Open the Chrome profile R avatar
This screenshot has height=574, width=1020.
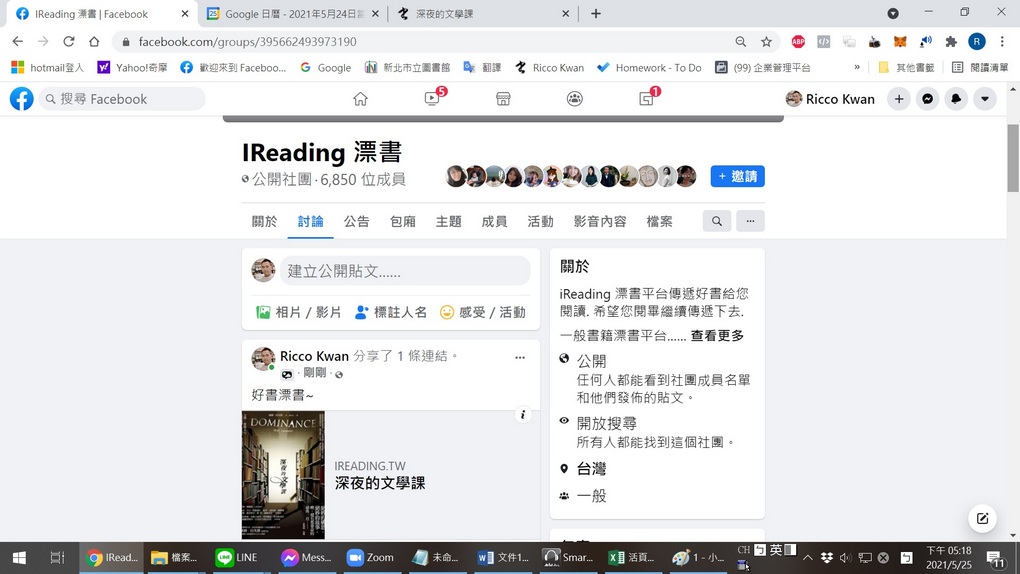(976, 42)
